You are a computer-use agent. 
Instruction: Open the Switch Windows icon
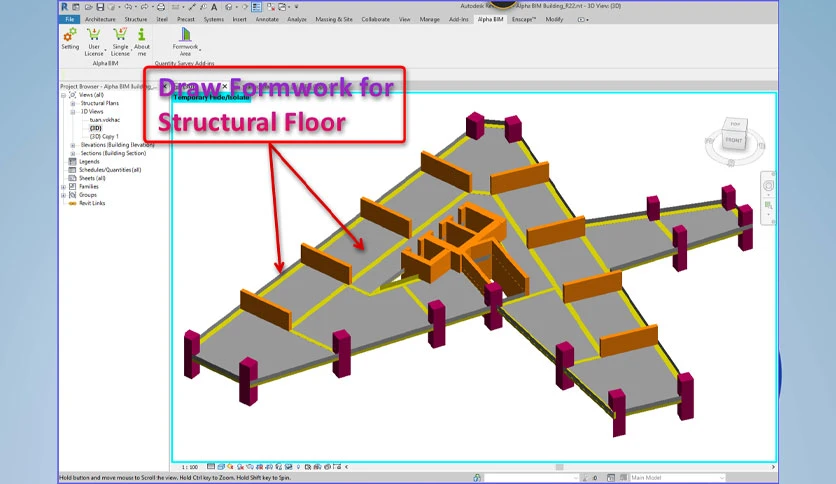coord(282,7)
